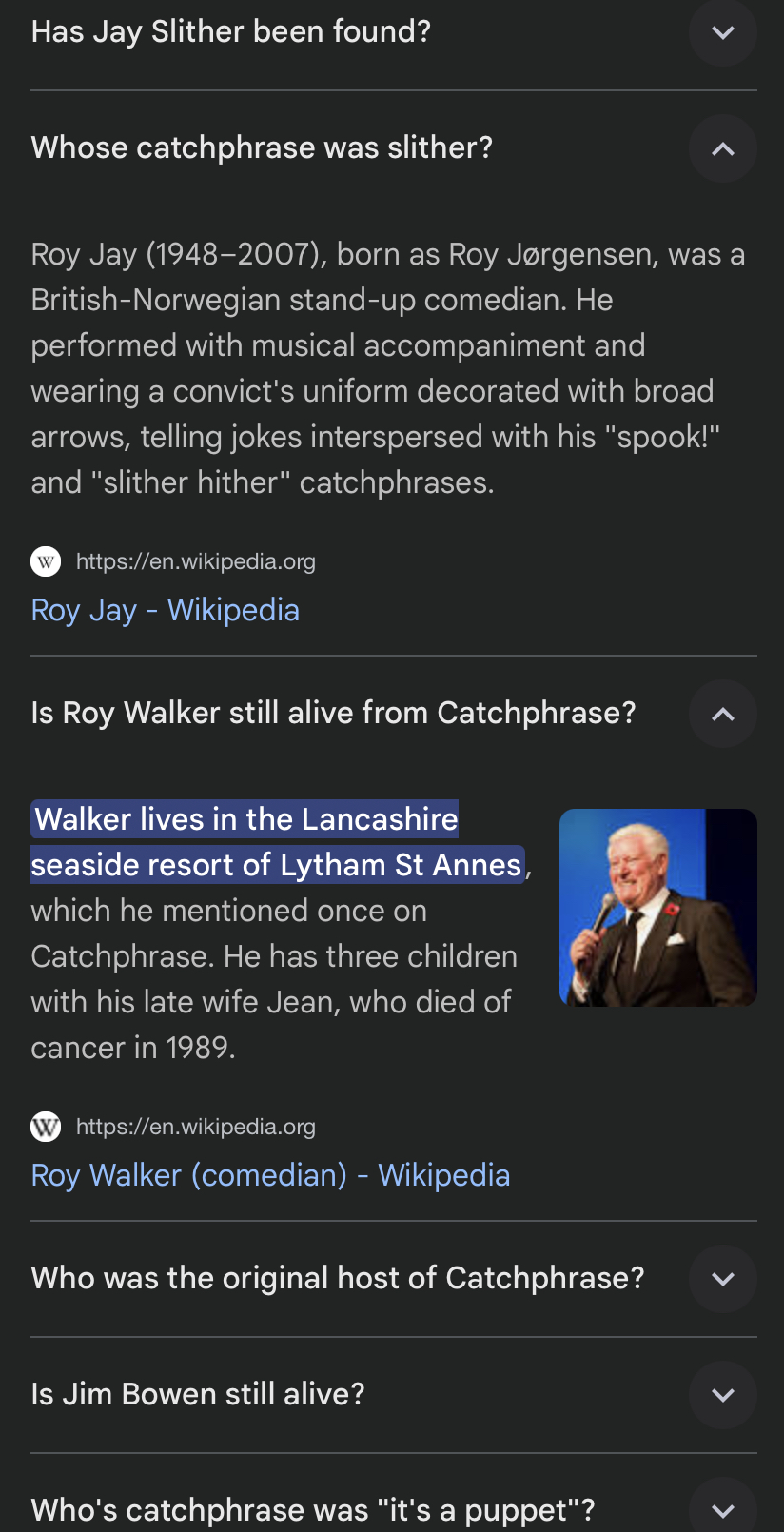Click the Wikipedia icon above Roy Jay link
Viewport: 784px width, 1532px height.
(x=46, y=561)
